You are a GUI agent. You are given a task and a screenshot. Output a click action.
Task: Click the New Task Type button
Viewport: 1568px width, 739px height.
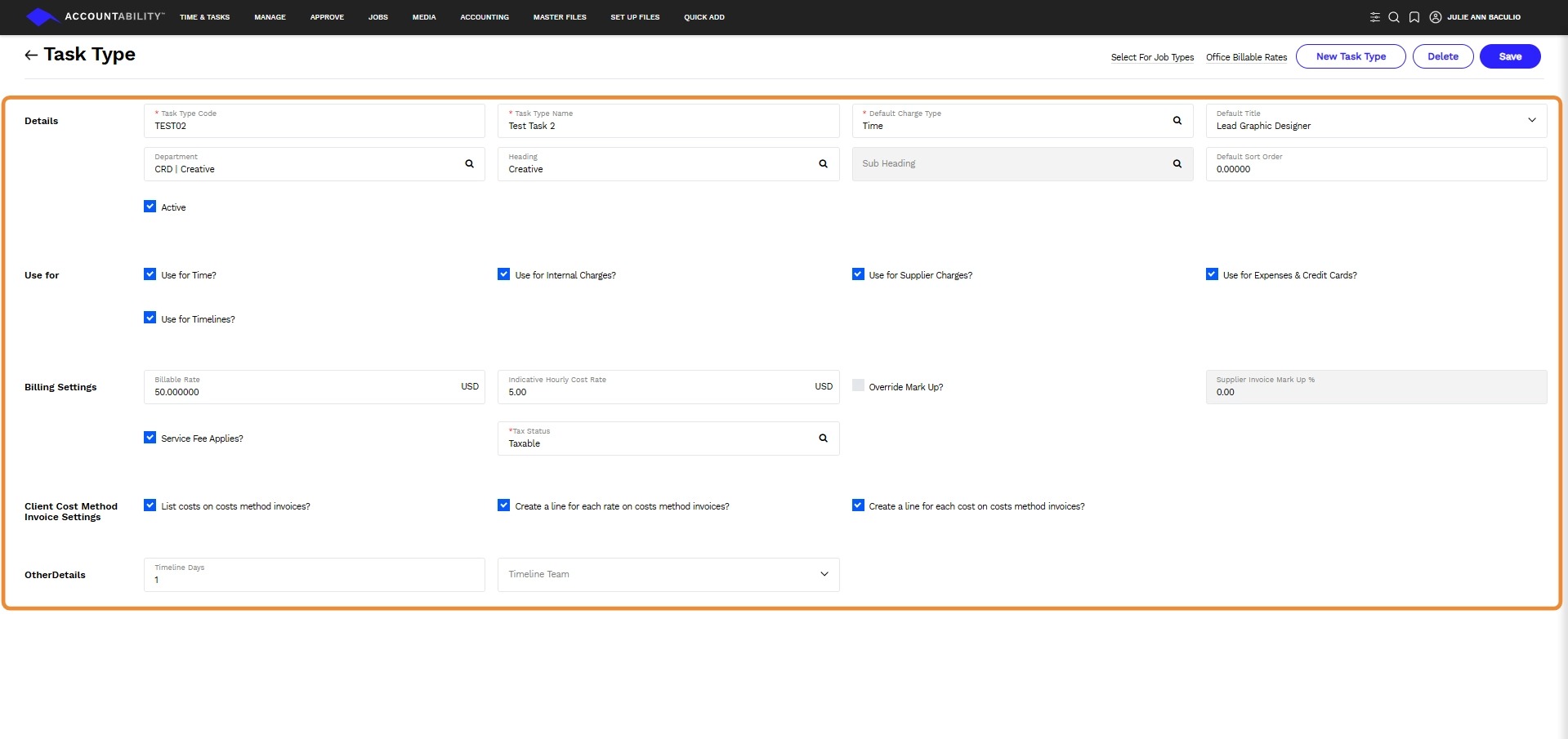(x=1351, y=56)
